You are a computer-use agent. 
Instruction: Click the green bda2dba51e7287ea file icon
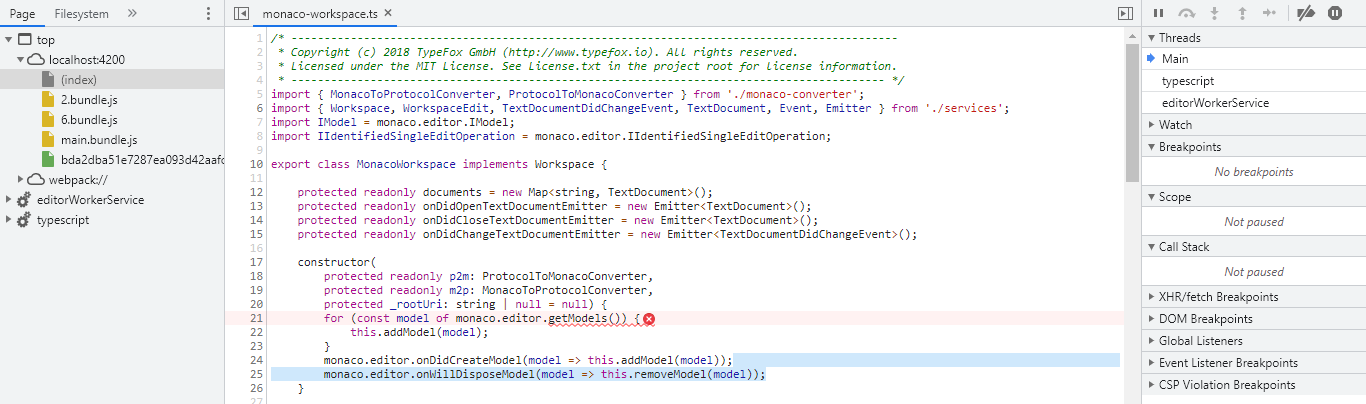click(48, 159)
